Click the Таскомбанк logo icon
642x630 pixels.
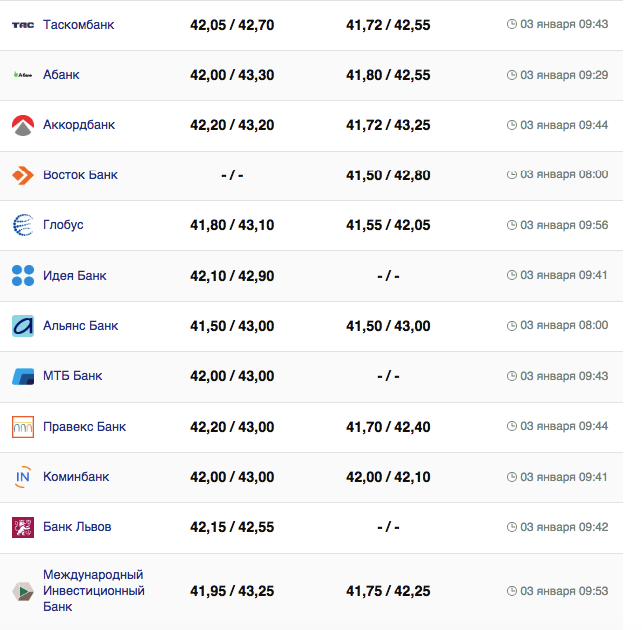[22, 24]
